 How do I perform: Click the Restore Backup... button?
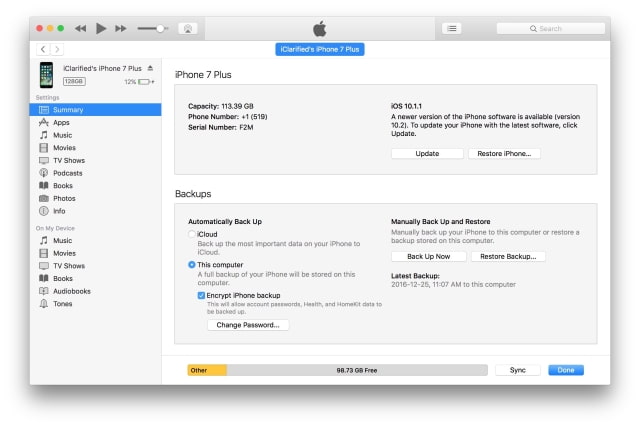pos(508,256)
